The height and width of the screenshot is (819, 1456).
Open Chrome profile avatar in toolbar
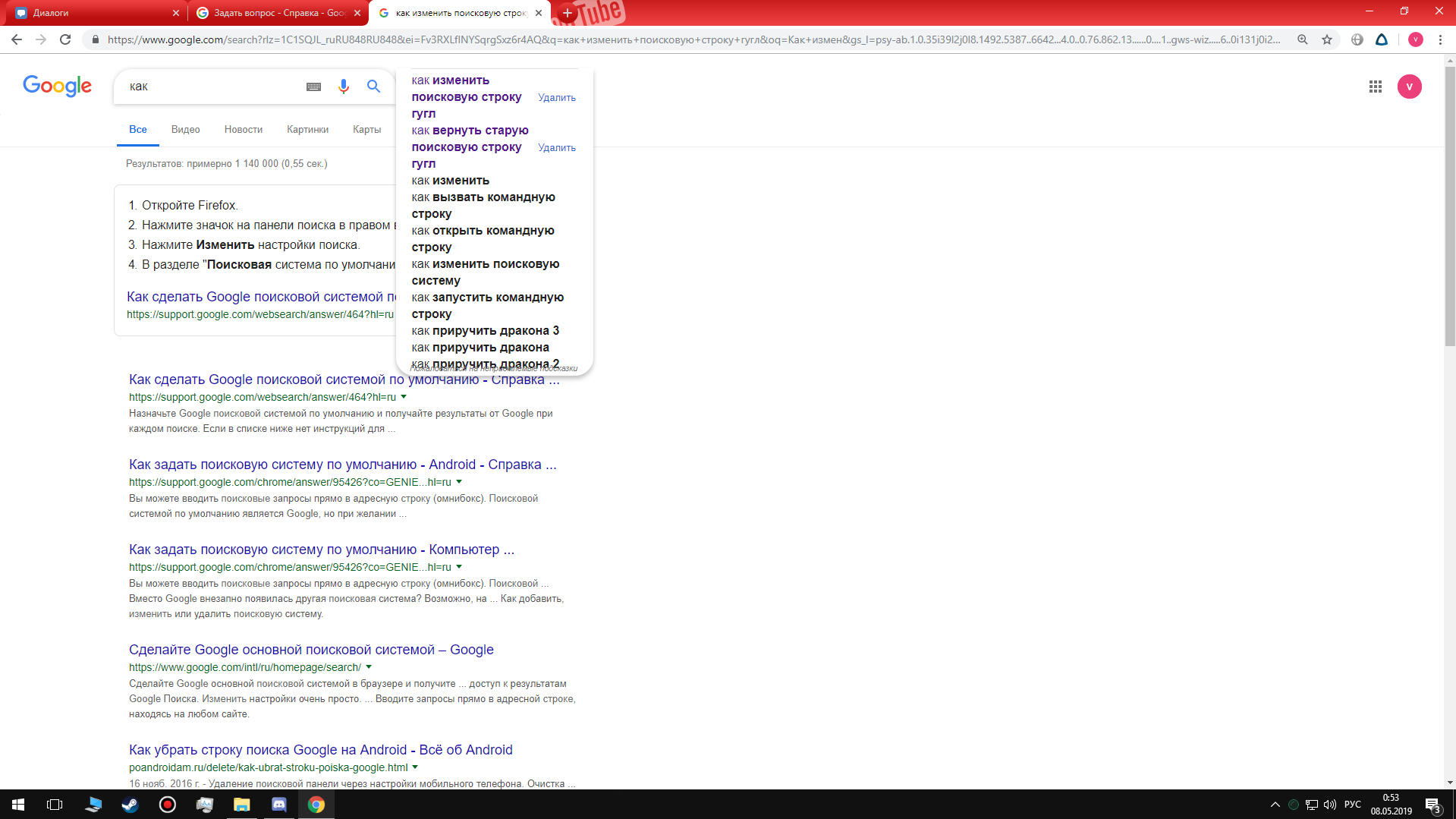click(x=1415, y=39)
